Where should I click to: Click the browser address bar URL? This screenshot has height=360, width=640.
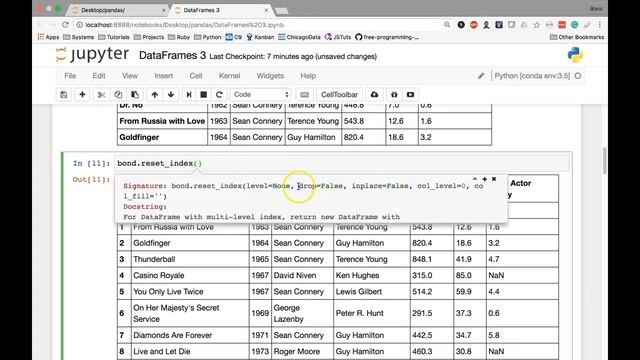[184, 25]
